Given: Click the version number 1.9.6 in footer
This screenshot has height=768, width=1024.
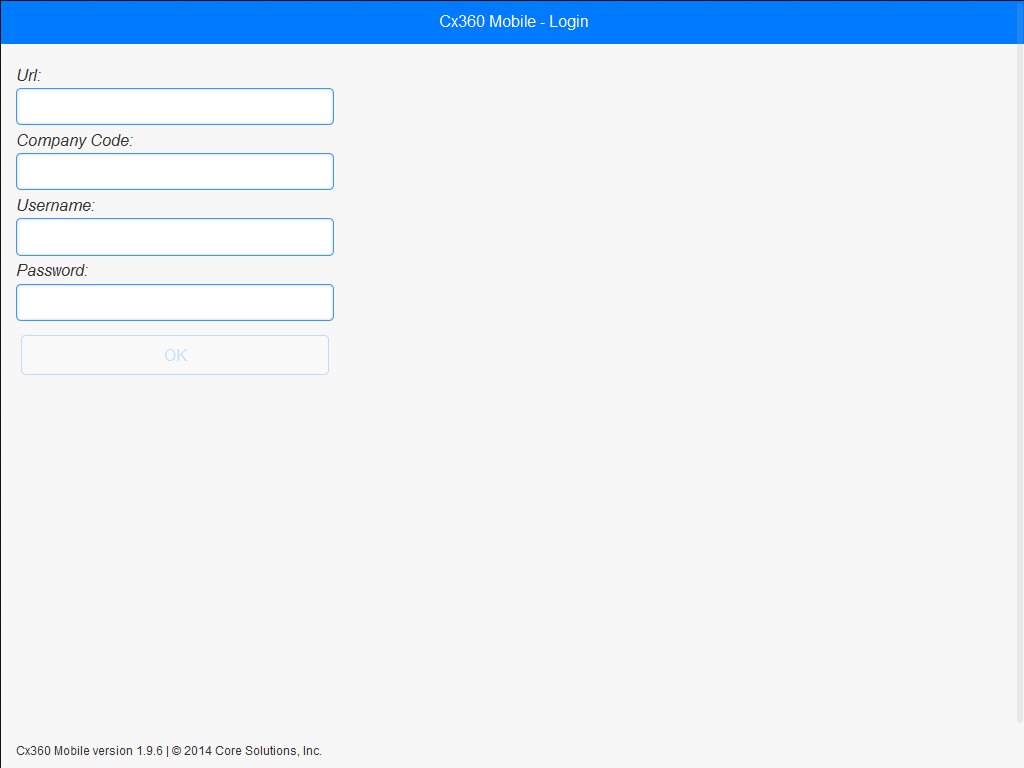Looking at the screenshot, I should click(x=150, y=750).
